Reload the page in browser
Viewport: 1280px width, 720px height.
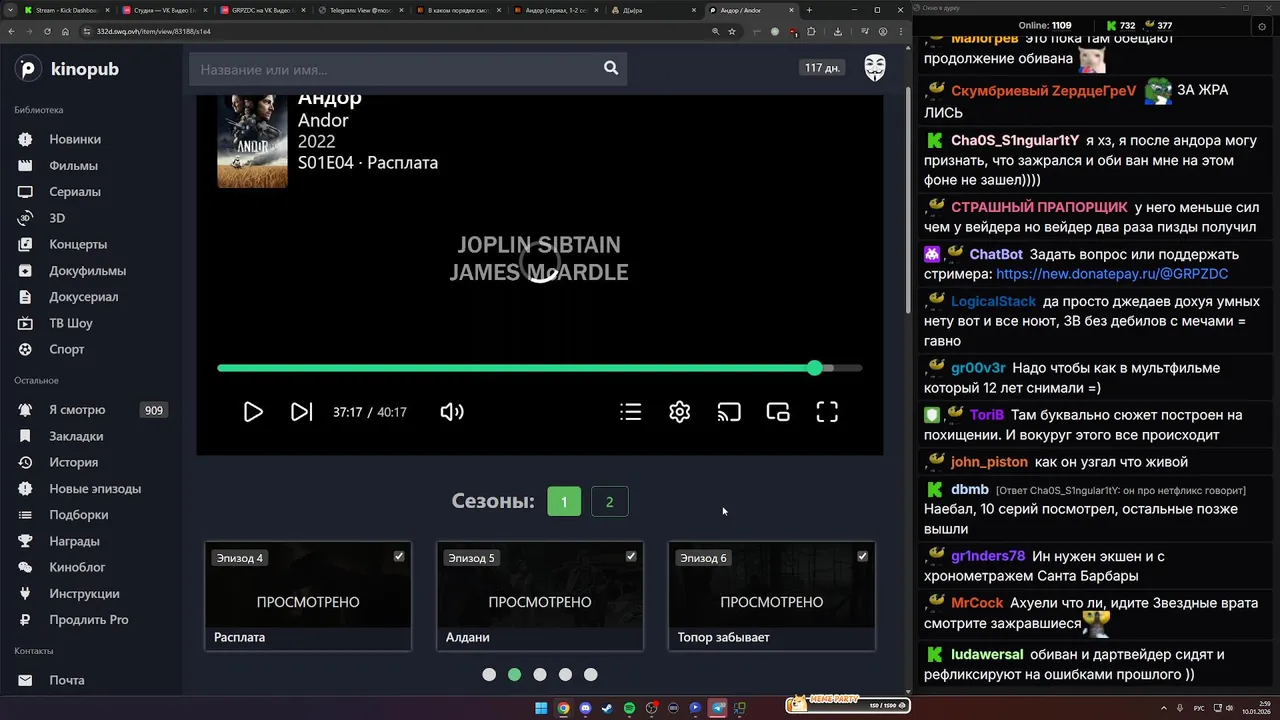47,31
